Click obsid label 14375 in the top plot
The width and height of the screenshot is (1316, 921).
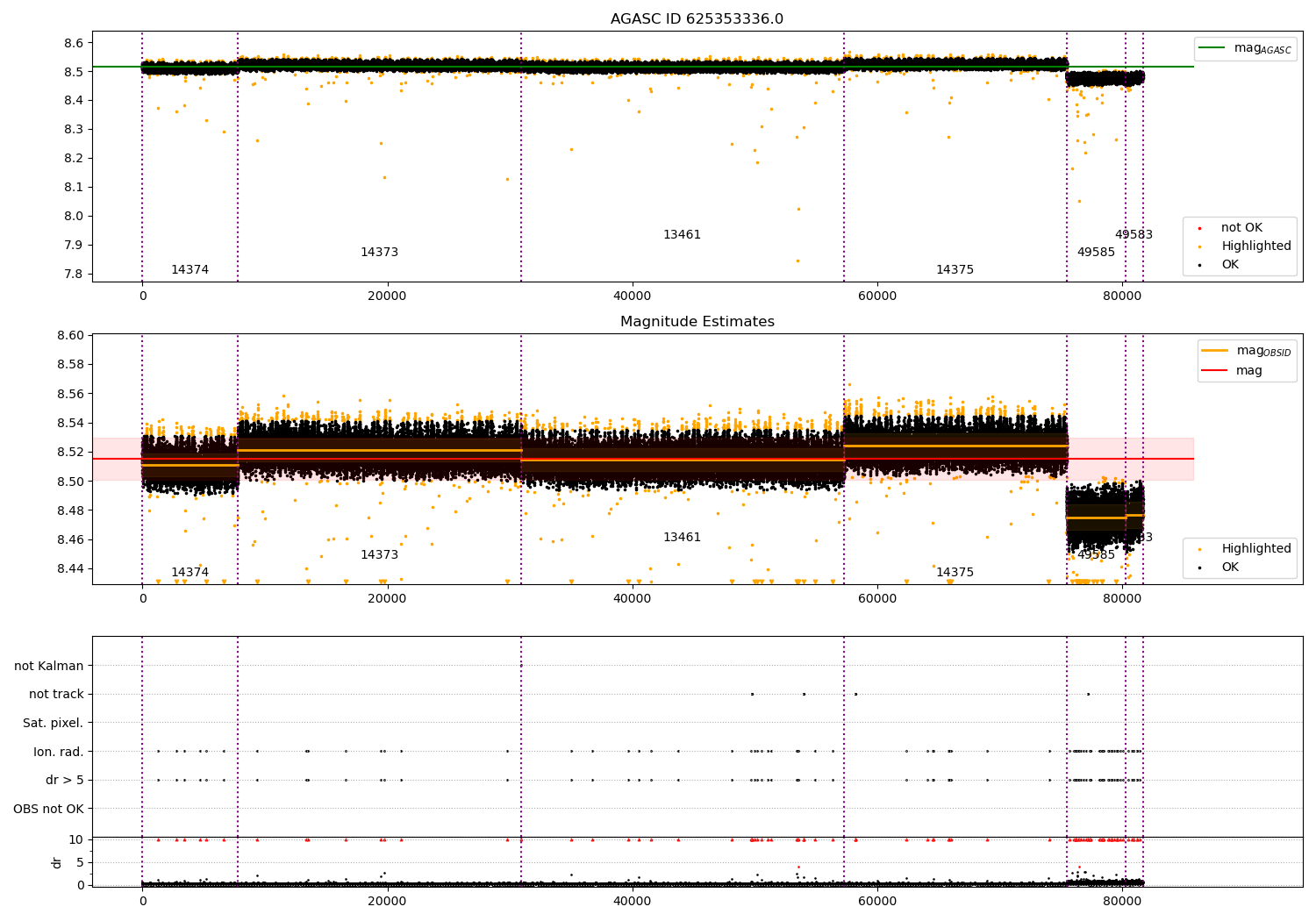(955, 270)
